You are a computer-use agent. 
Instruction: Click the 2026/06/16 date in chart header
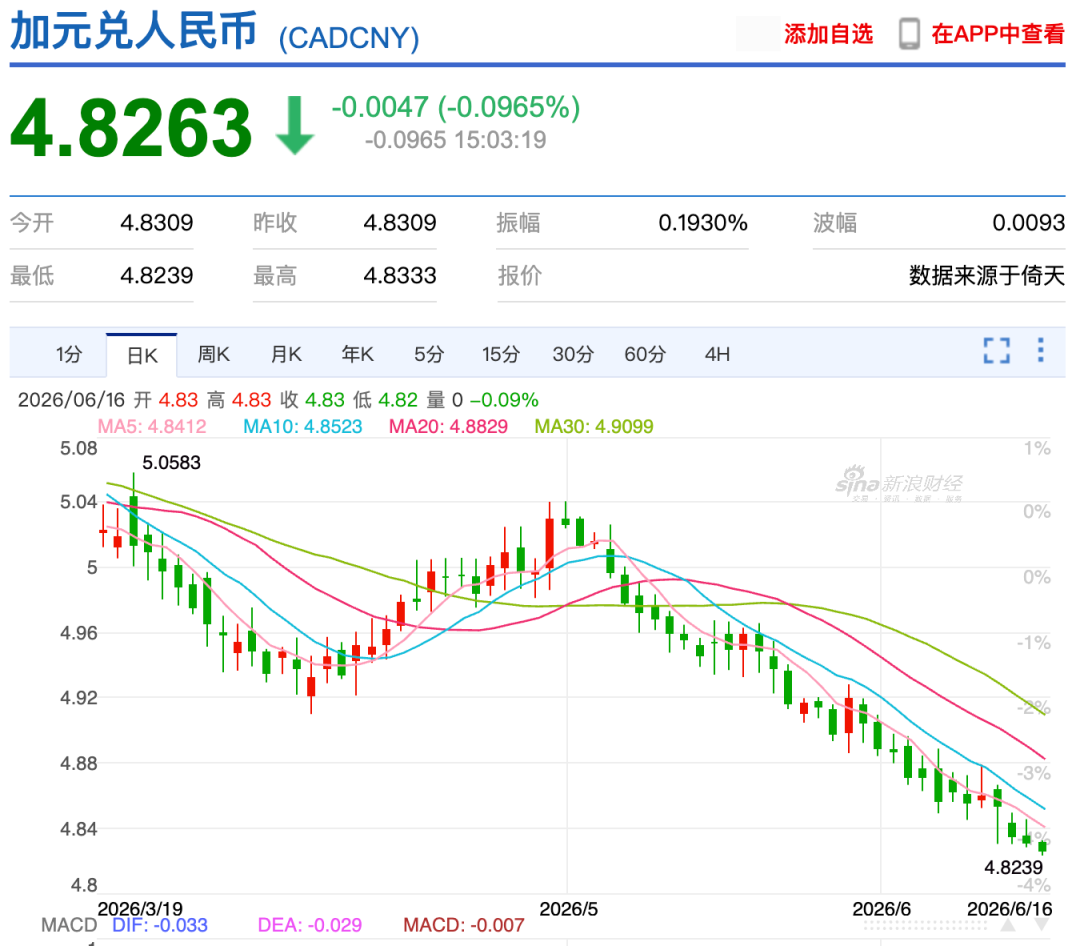72,400
